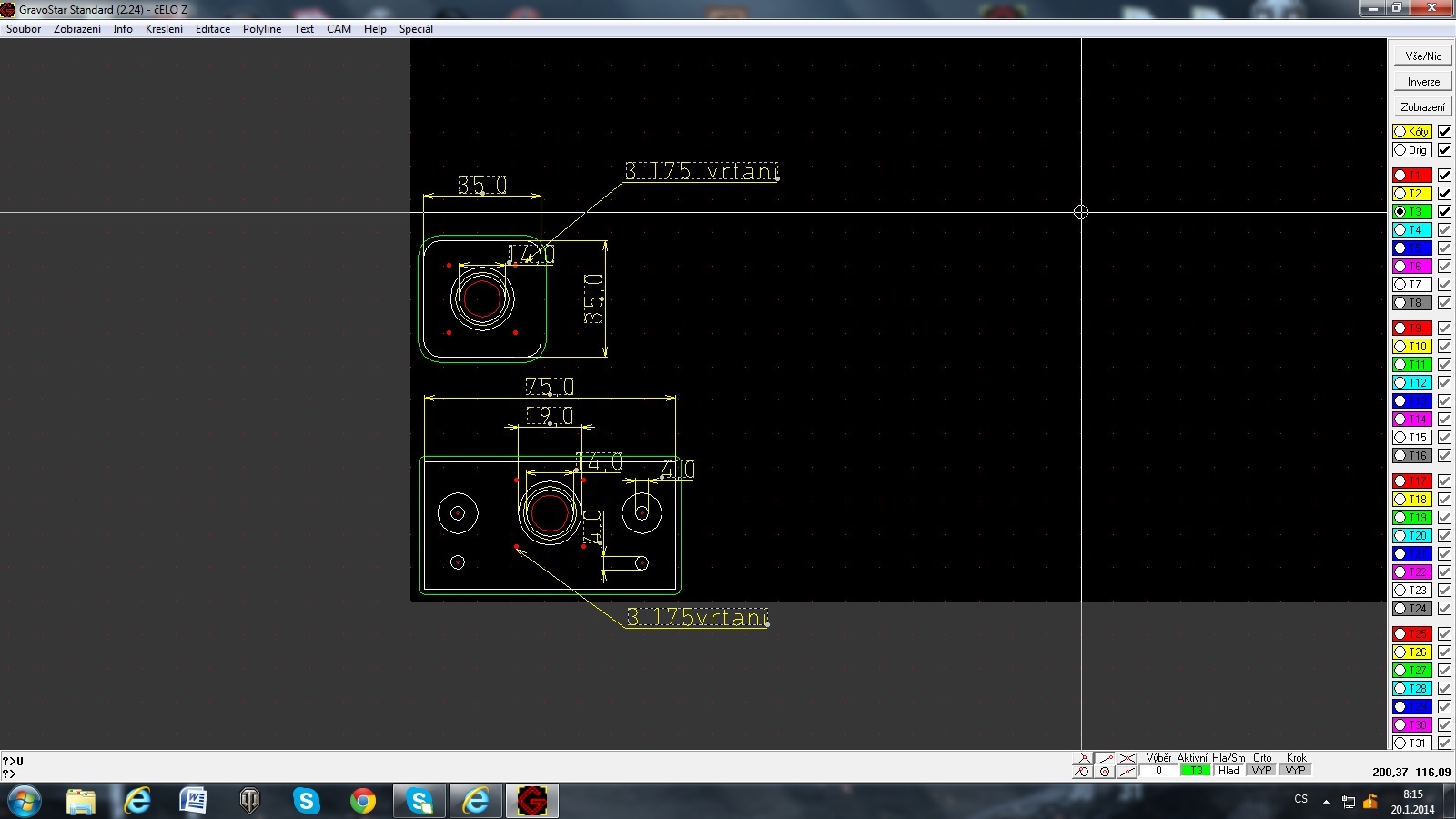Select the circle center snap icon
The image size is (1456, 819).
point(1105,772)
